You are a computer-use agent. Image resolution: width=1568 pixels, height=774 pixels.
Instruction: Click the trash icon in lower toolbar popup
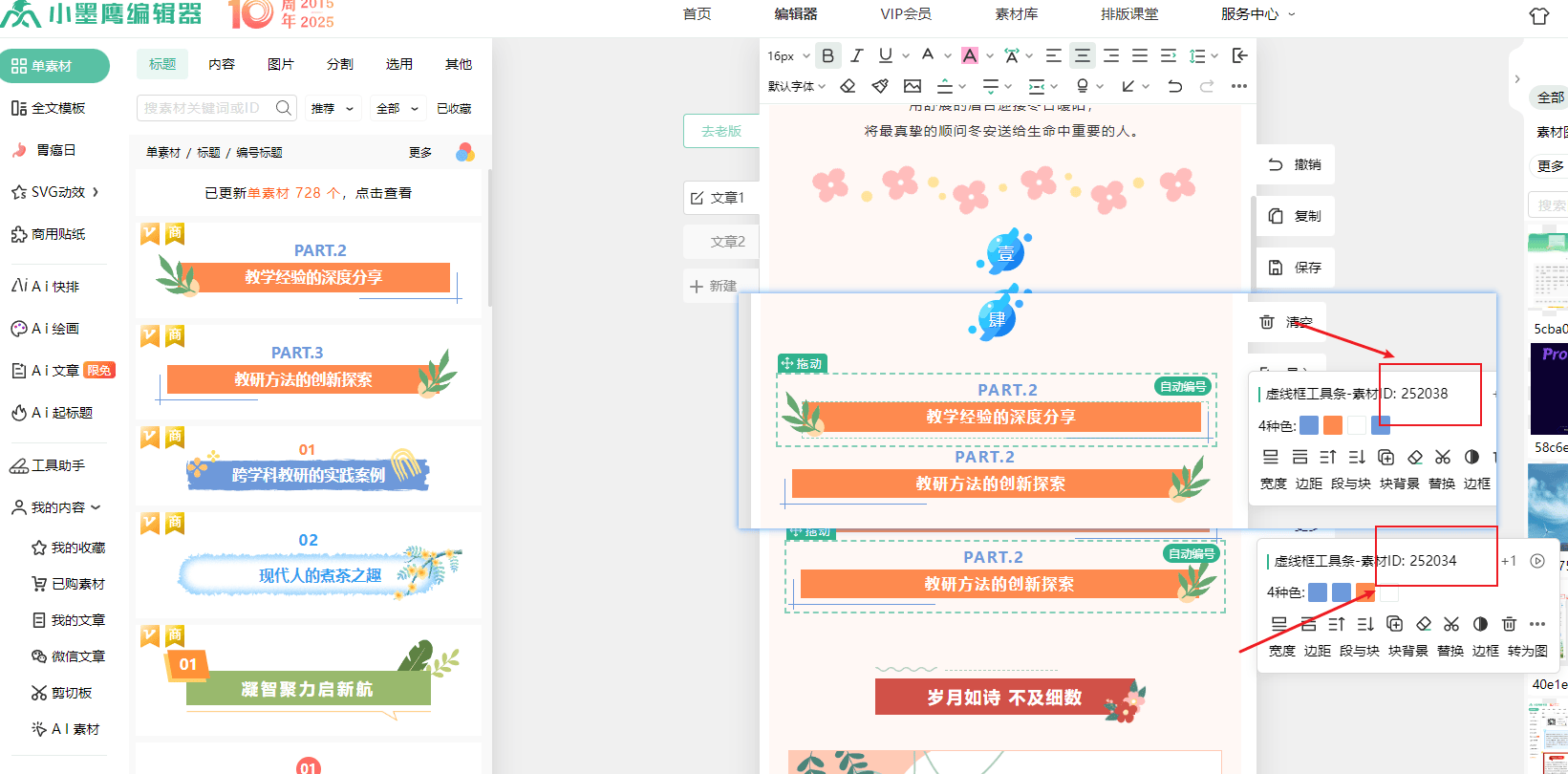(x=1509, y=624)
